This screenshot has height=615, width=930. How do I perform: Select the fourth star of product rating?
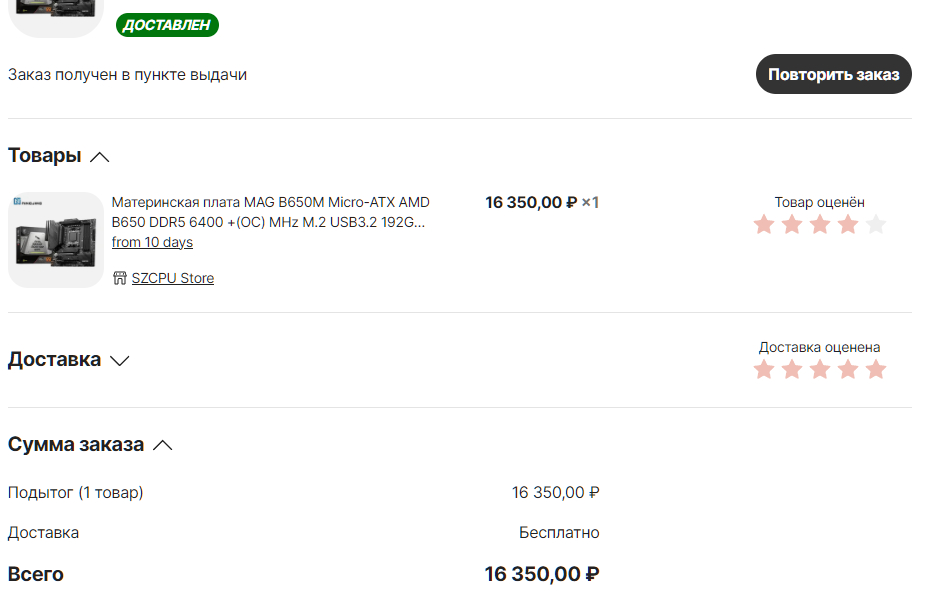point(848,224)
